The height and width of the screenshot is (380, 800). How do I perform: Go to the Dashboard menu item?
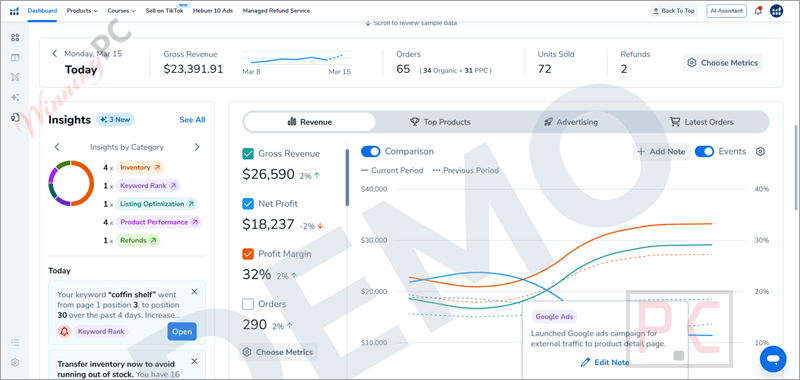point(42,11)
